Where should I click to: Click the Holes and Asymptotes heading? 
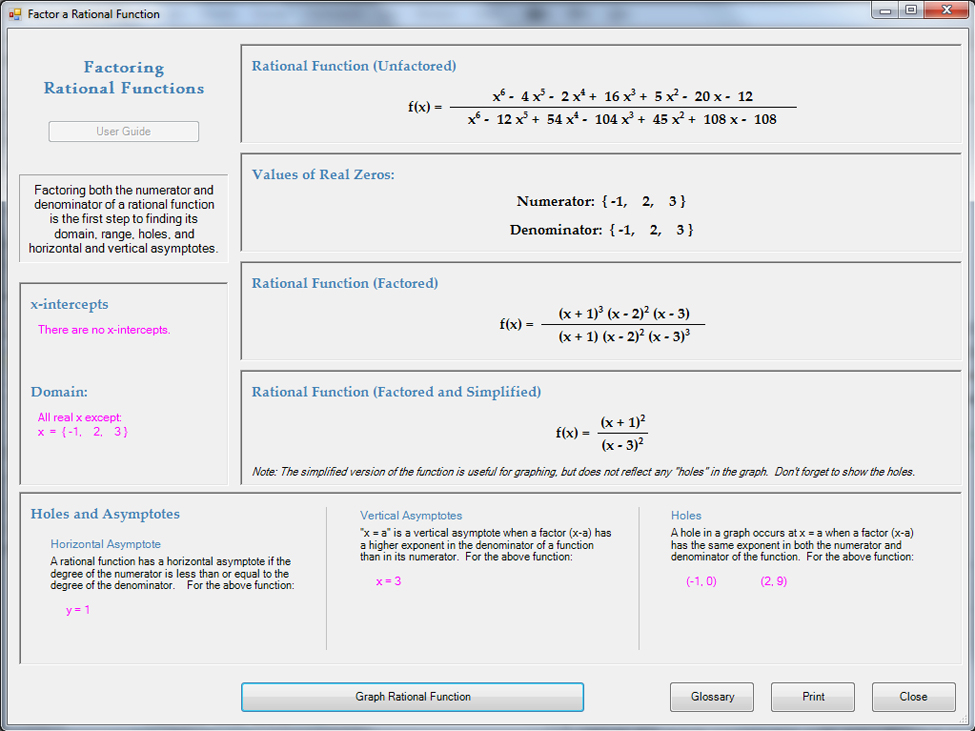point(105,514)
